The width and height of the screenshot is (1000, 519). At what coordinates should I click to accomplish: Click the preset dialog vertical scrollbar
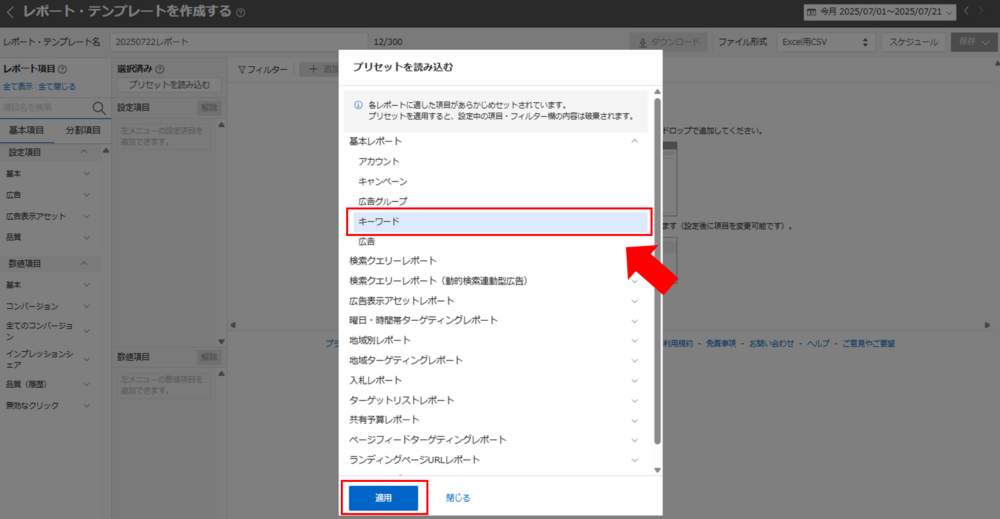click(x=658, y=271)
